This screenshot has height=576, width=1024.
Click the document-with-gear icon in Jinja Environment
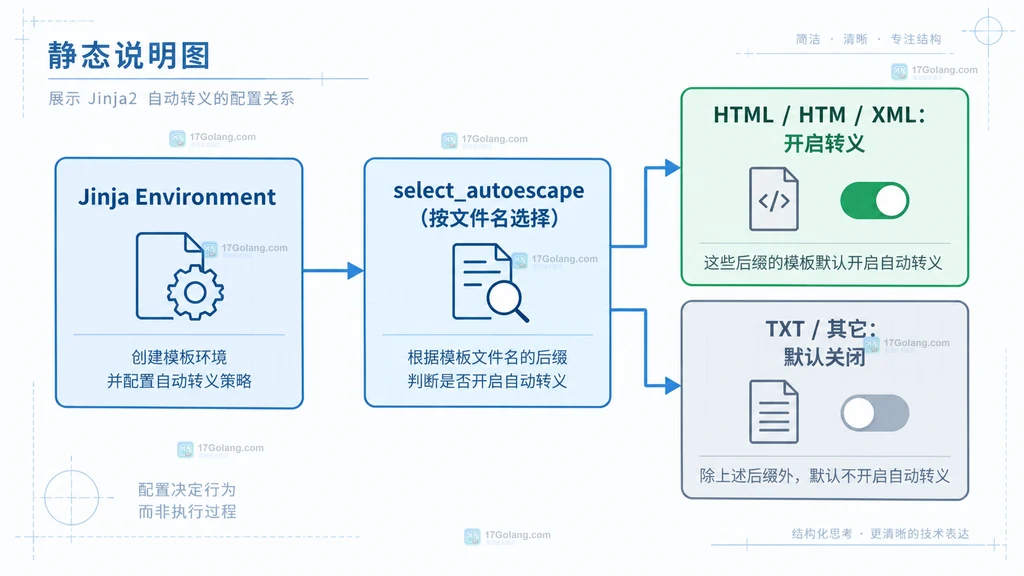180,276
